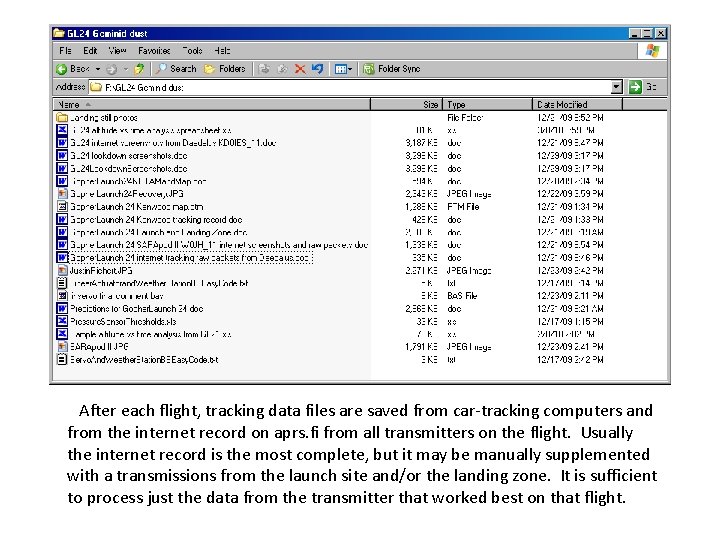Select text file icon above the BAS file

point(62,283)
